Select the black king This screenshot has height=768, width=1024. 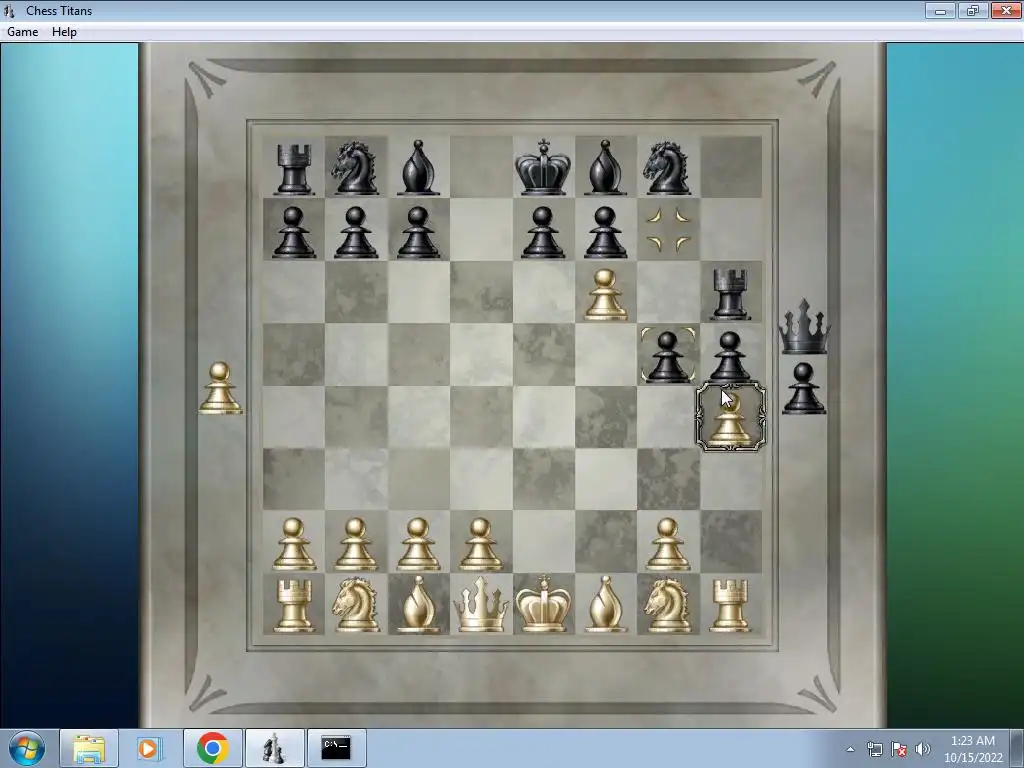point(543,167)
